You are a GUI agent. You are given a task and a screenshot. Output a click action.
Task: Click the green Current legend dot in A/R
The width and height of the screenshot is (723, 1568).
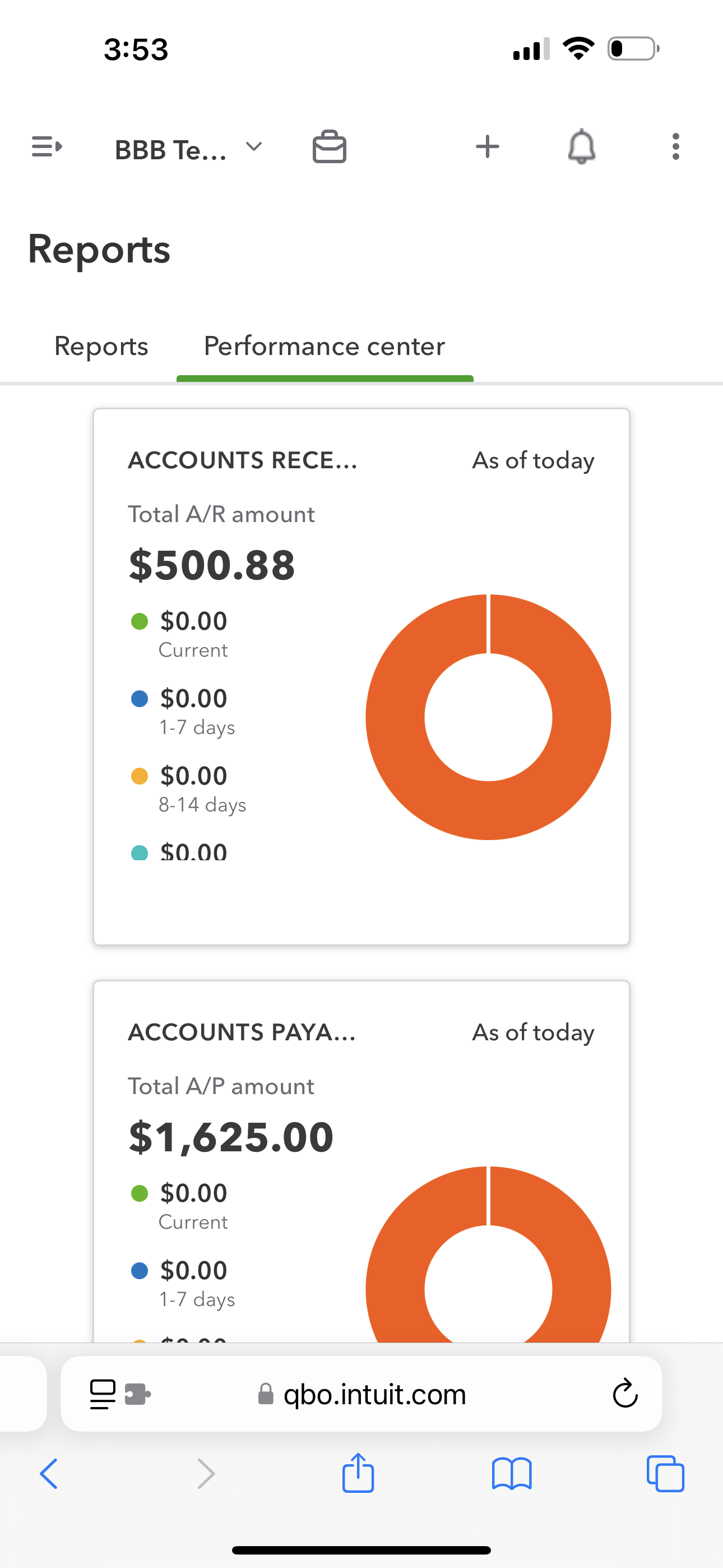[x=140, y=621]
